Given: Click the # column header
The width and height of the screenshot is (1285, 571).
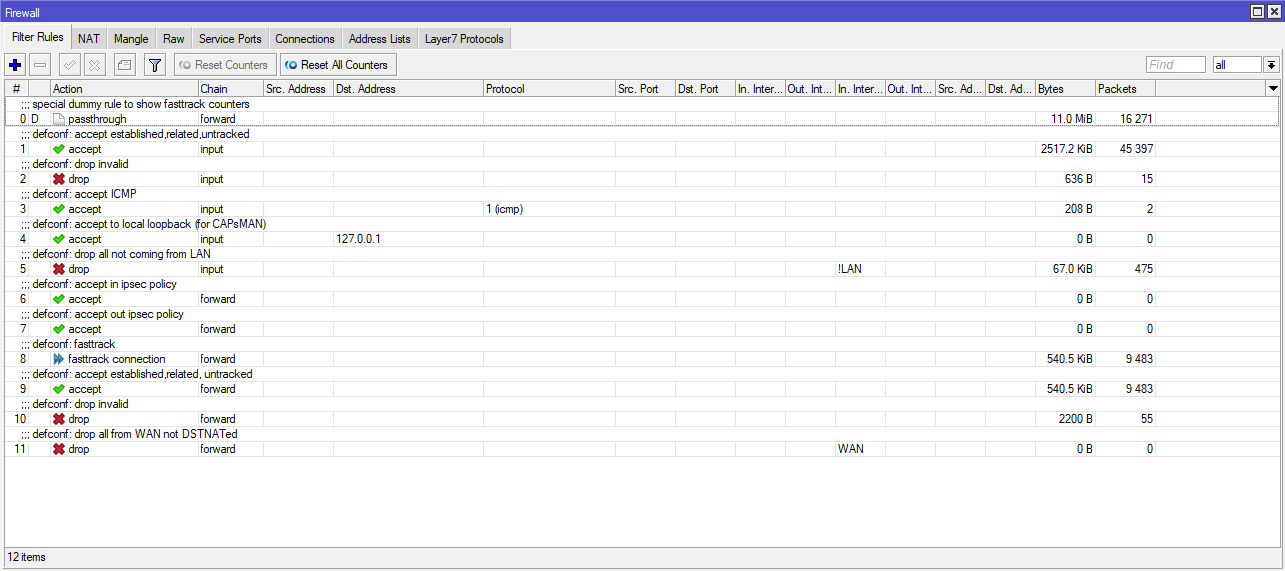Looking at the screenshot, I should click(x=17, y=89).
